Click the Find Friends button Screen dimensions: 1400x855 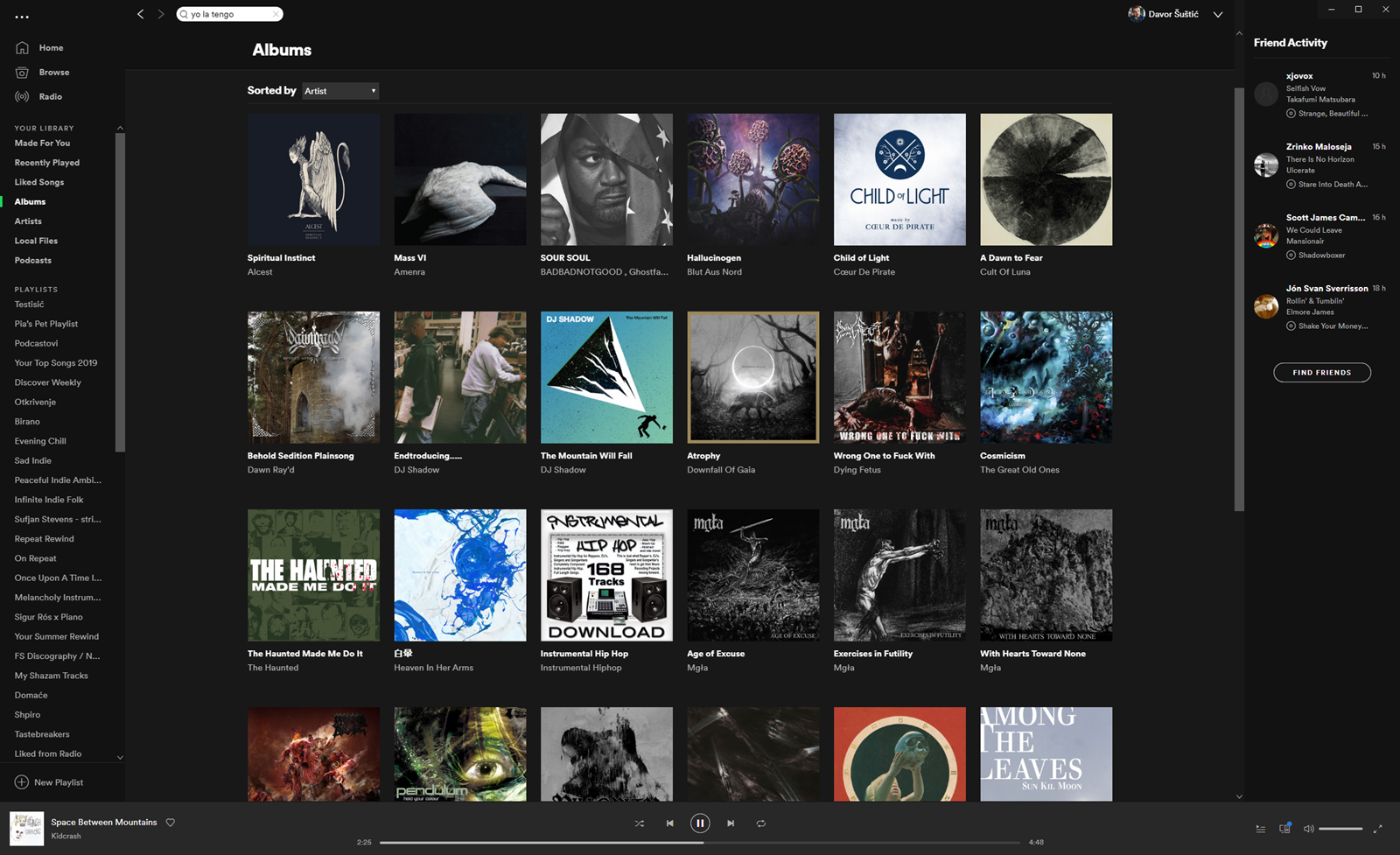coord(1322,373)
